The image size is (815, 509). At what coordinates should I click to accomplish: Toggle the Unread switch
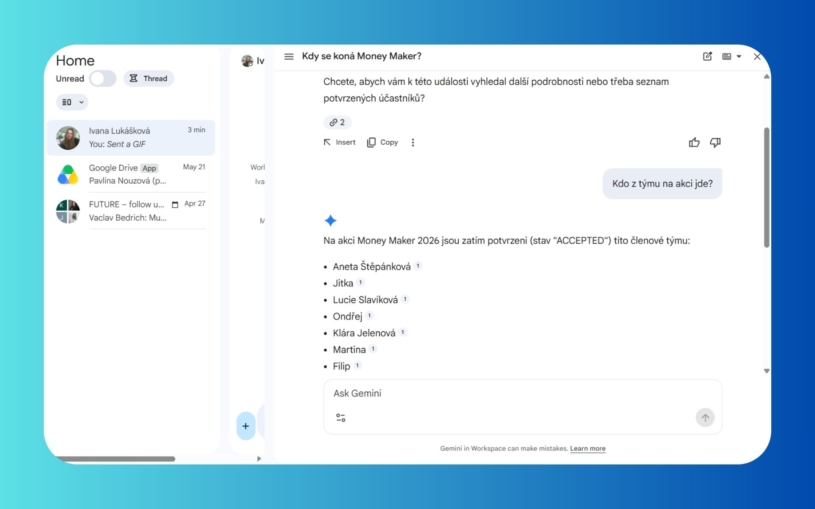[102, 79]
